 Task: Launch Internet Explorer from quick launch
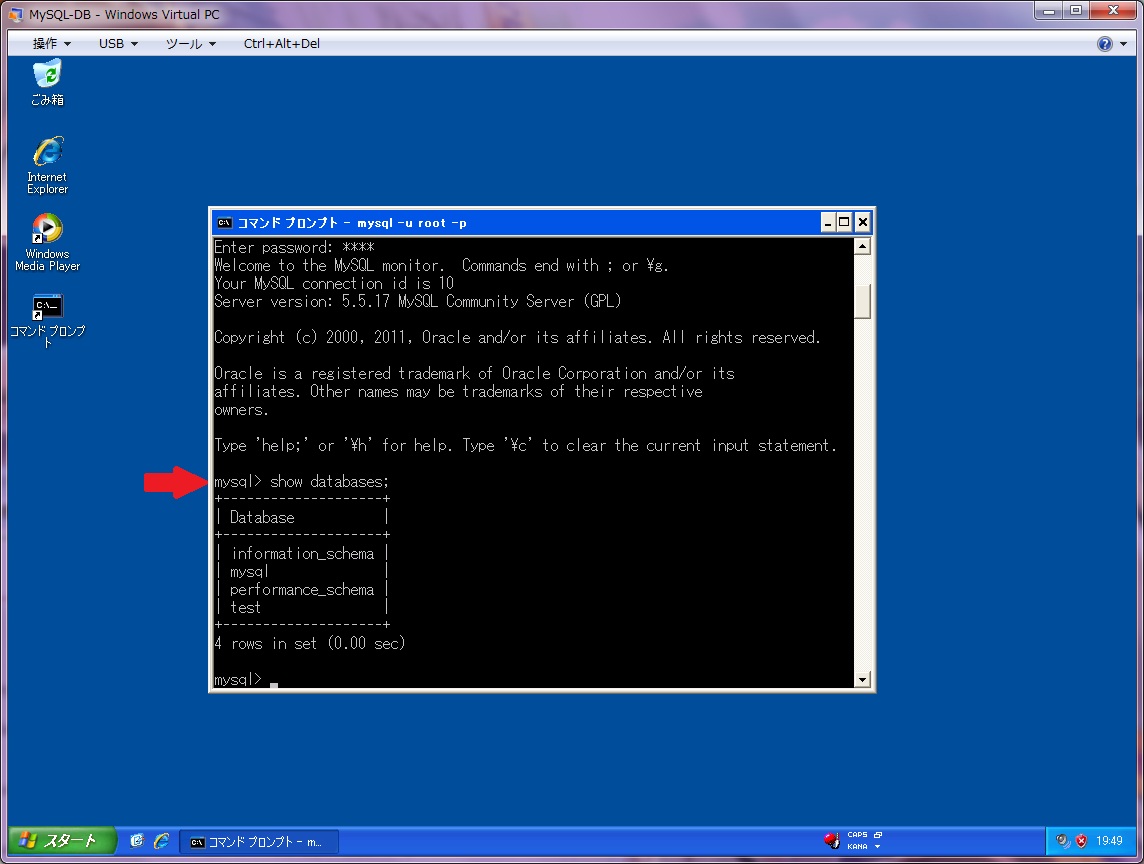[161, 841]
